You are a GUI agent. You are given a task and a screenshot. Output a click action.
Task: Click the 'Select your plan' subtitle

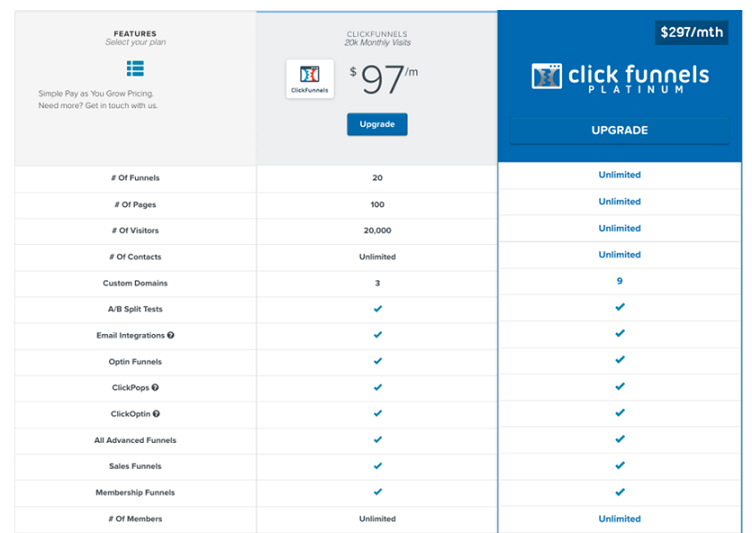[136, 42]
